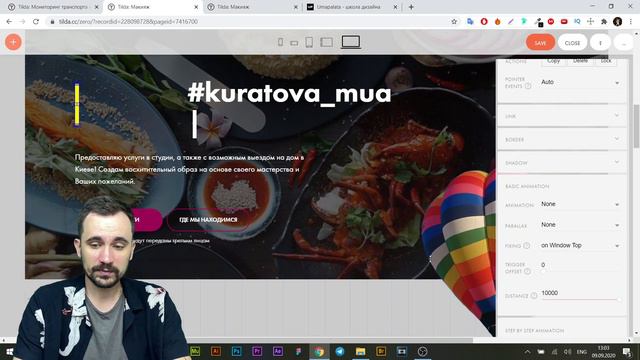640x360 pixels.
Task: Expand the Border settings section
Action: tap(562, 139)
